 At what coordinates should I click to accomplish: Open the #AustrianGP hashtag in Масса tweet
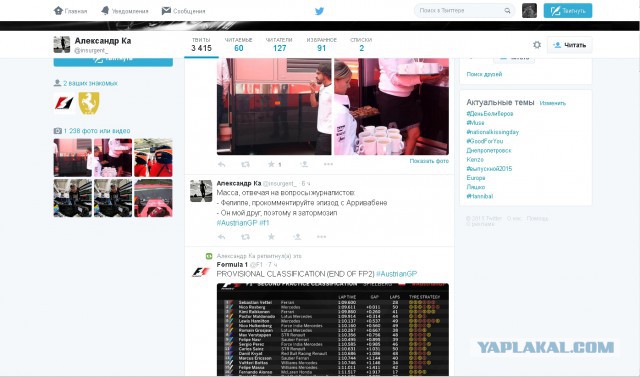point(236,223)
